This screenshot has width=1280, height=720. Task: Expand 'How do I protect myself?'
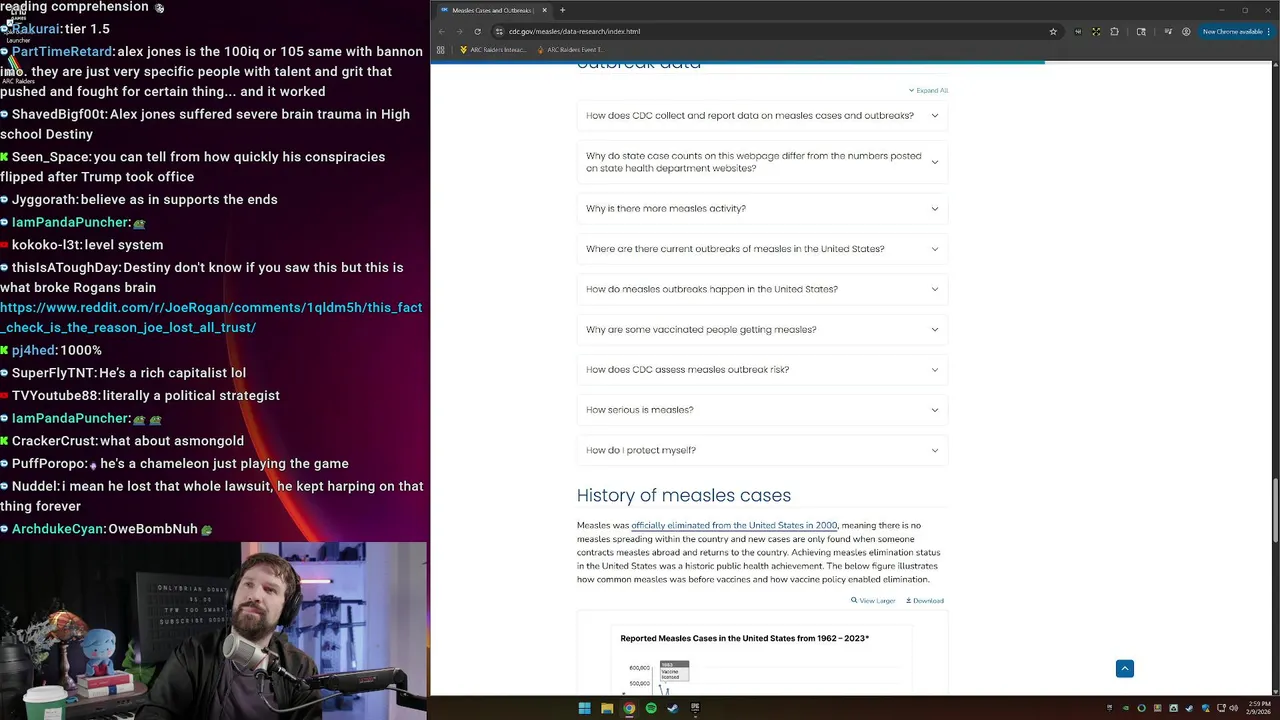[x=762, y=450]
